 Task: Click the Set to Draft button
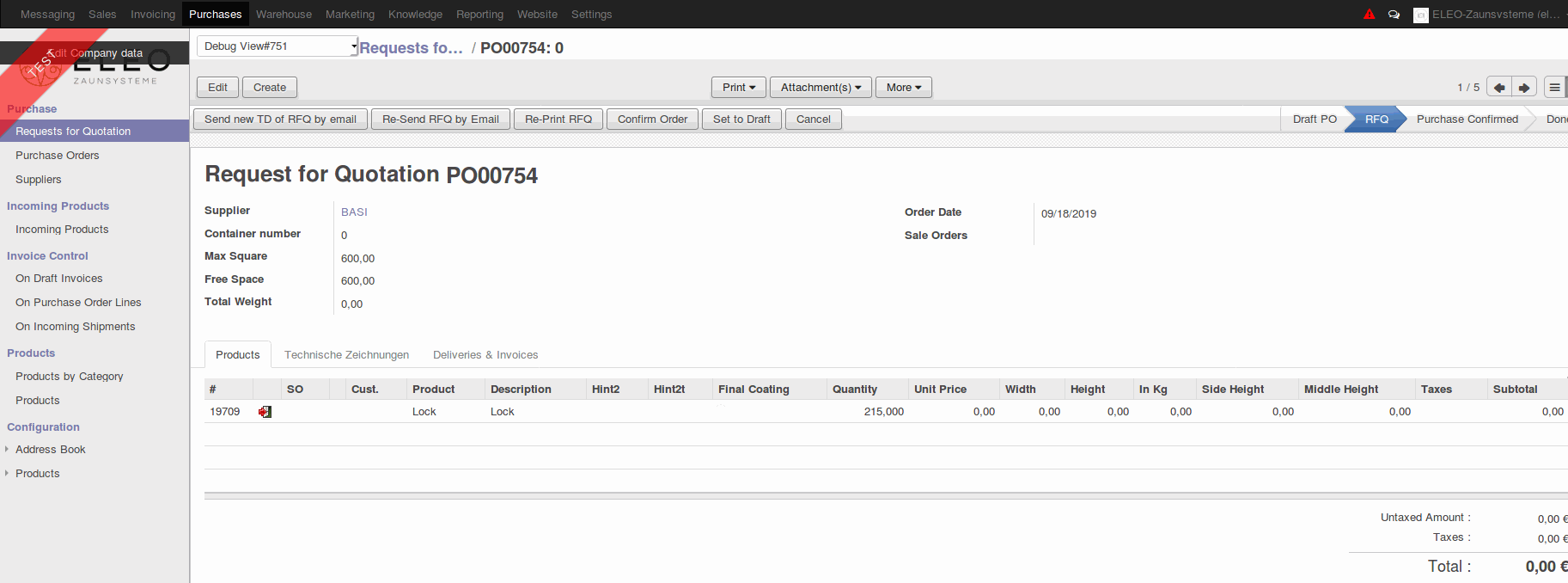point(741,120)
